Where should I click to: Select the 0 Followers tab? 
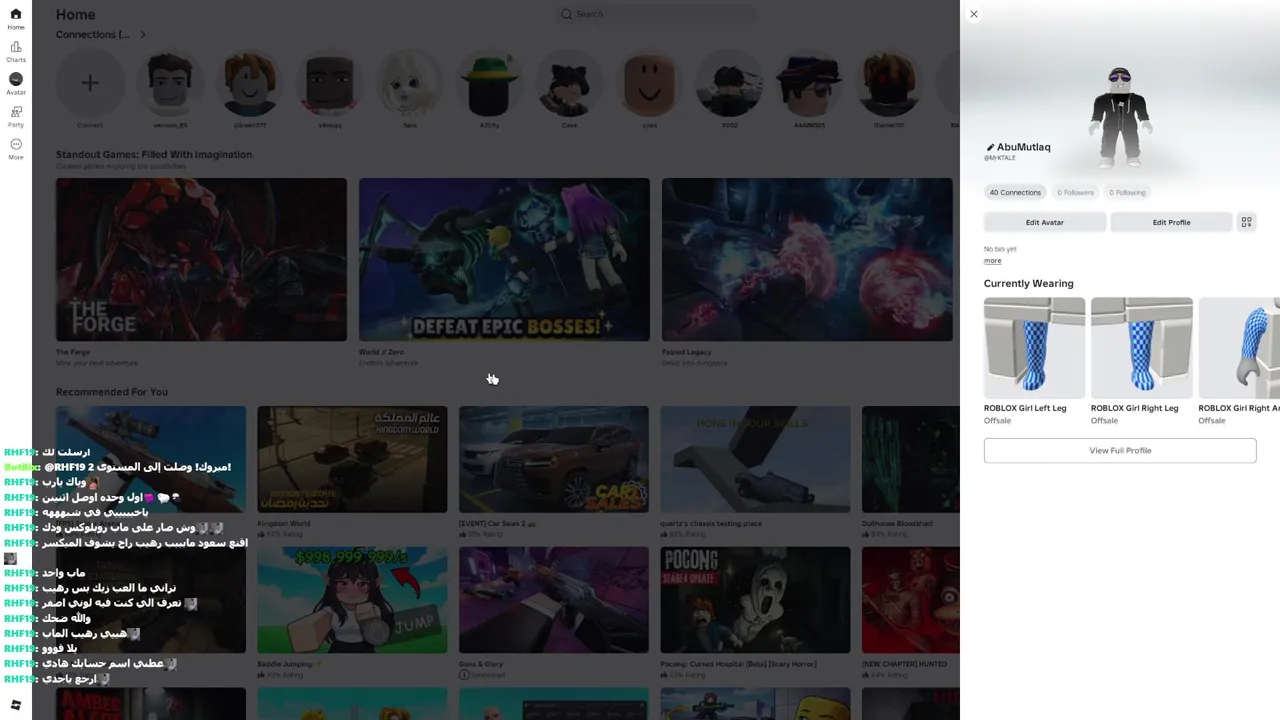pos(1075,192)
